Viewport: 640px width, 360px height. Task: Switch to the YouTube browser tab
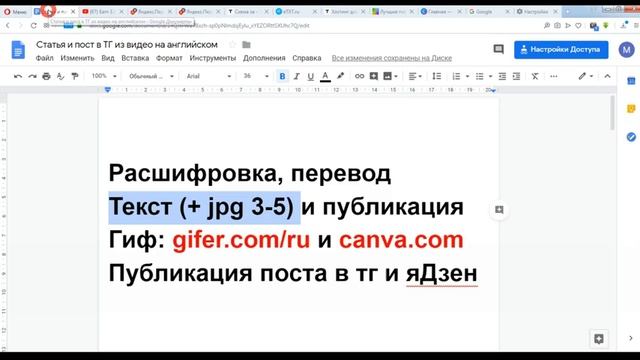pos(103,12)
